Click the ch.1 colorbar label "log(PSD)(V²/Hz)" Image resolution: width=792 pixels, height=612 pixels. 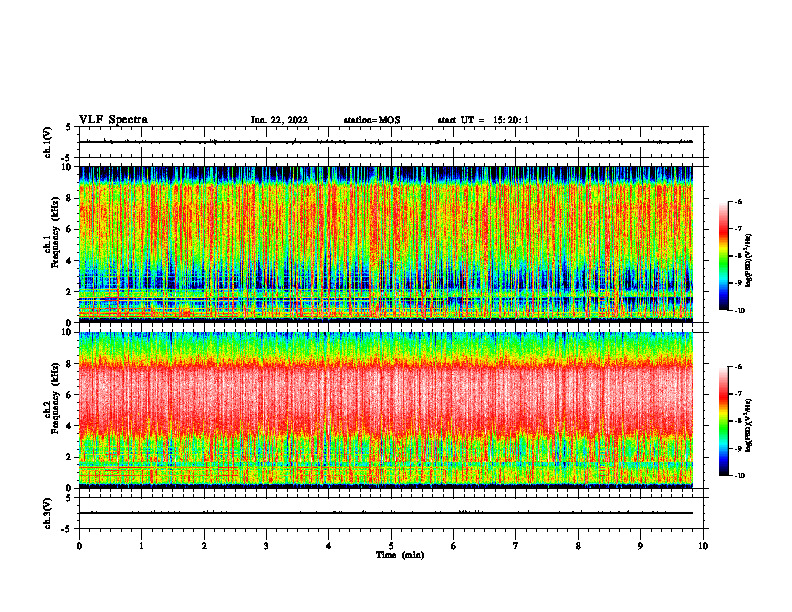click(x=749, y=261)
